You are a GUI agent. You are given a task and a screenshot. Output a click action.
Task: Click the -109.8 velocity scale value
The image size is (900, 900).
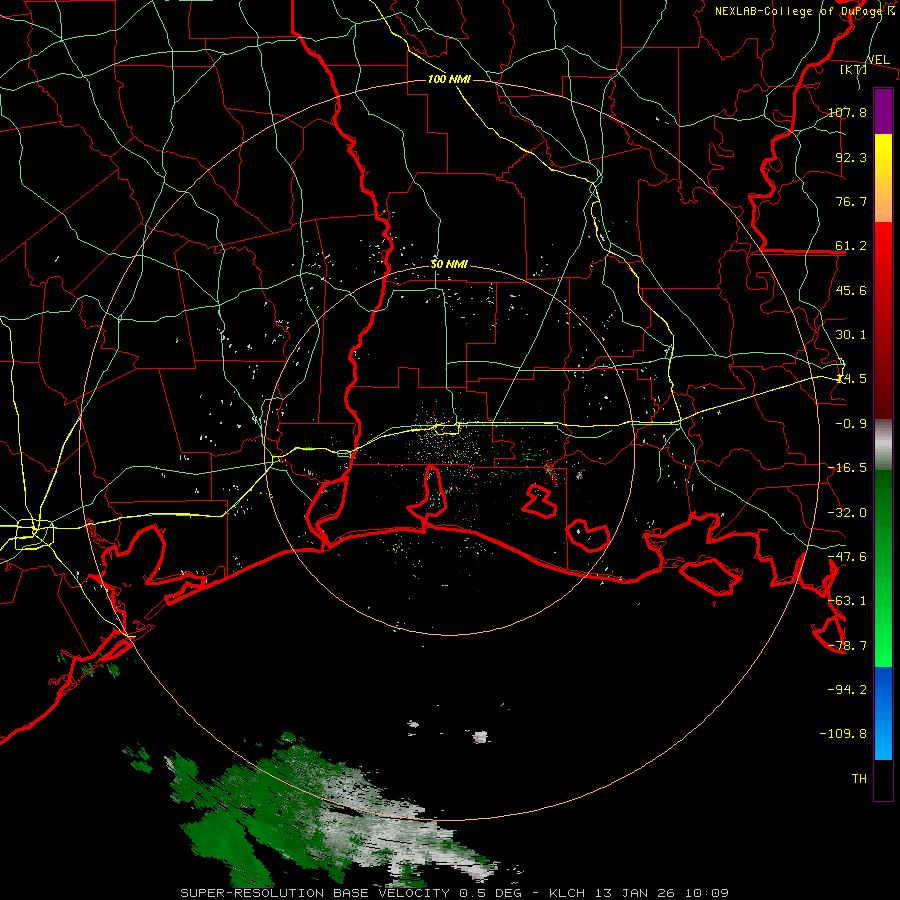843,734
